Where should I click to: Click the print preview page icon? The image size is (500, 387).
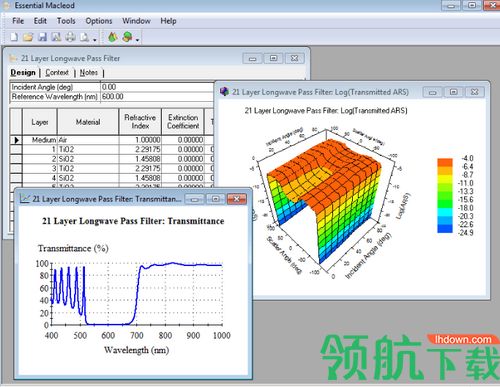84,37
